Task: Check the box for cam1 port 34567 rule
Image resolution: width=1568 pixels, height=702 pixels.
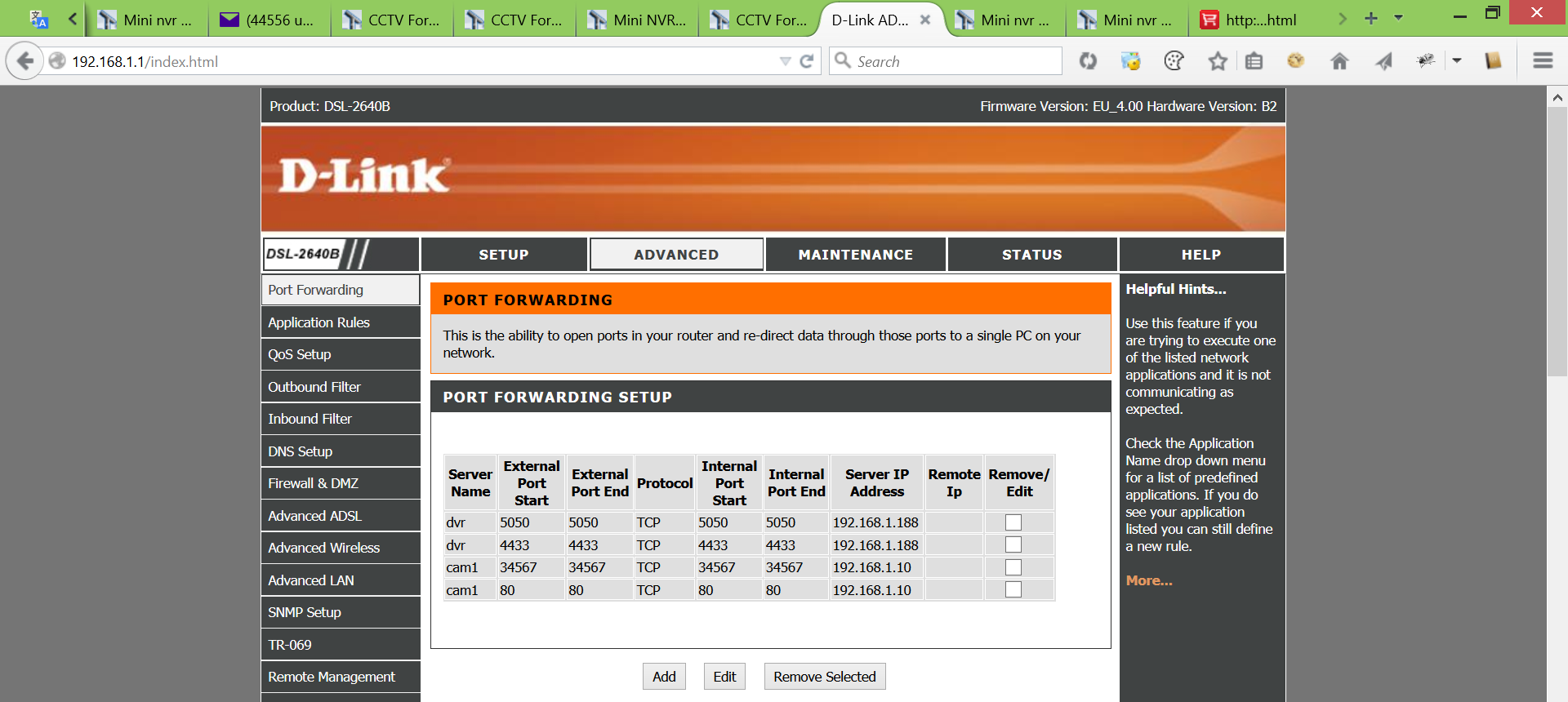Action: click(1013, 567)
